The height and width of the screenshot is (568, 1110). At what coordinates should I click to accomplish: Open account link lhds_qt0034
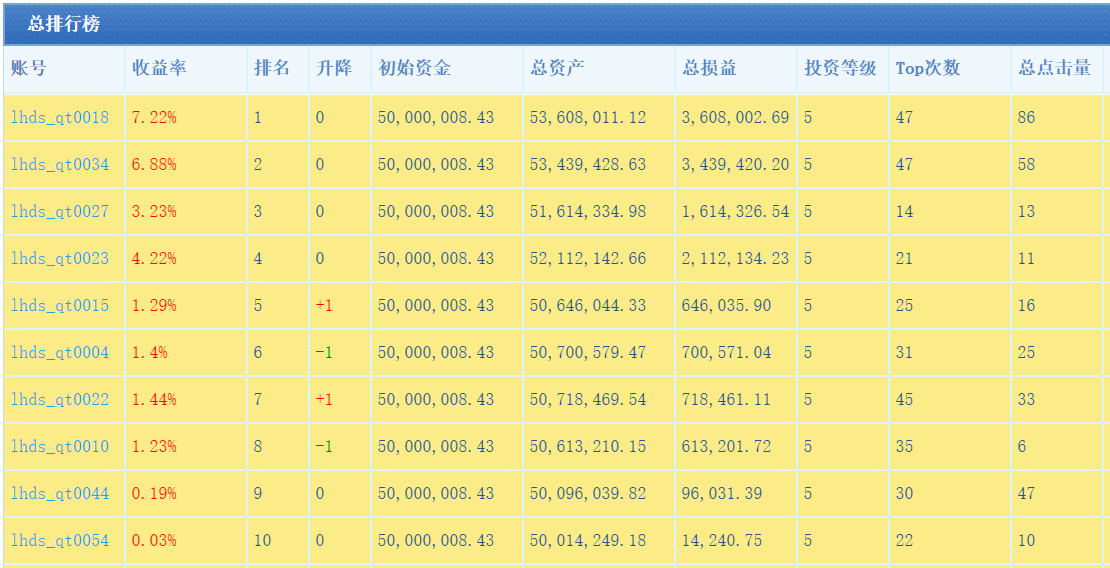click(x=60, y=165)
